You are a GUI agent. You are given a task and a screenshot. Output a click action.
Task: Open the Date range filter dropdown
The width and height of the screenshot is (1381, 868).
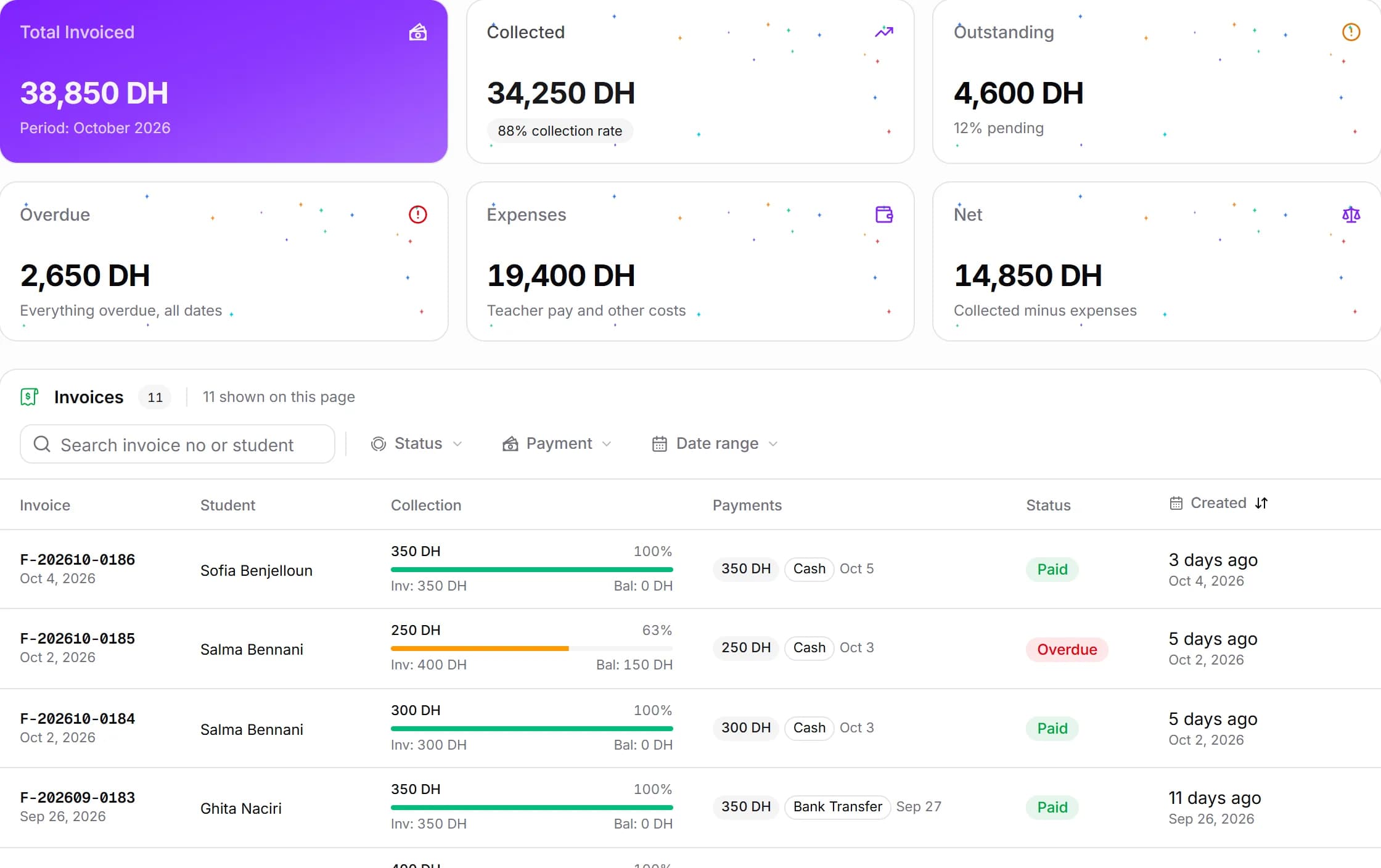(715, 444)
